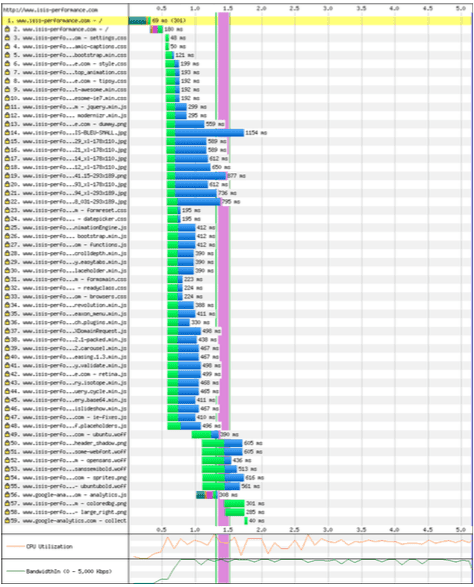
Task: Select highlighted row 1 www.isis-performance.com
Action: click(237, 21)
